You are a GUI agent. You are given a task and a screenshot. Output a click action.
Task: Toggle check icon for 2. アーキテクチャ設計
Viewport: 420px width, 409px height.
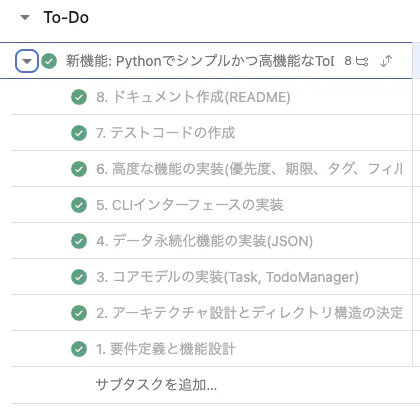[79, 313]
